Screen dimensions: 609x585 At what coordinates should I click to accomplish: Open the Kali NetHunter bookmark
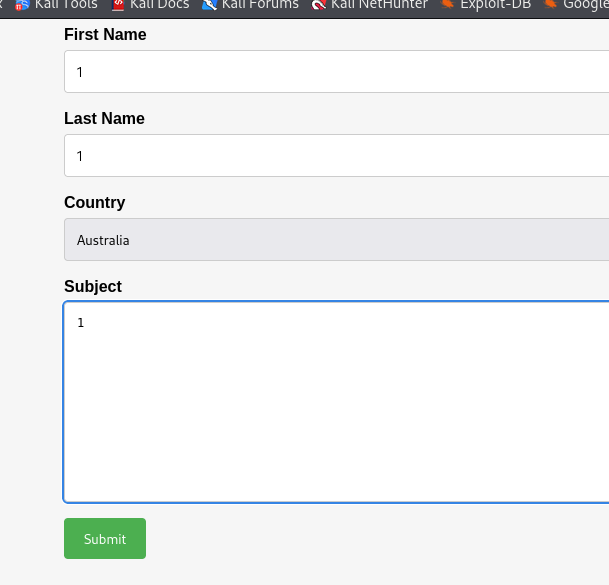[369, 5]
